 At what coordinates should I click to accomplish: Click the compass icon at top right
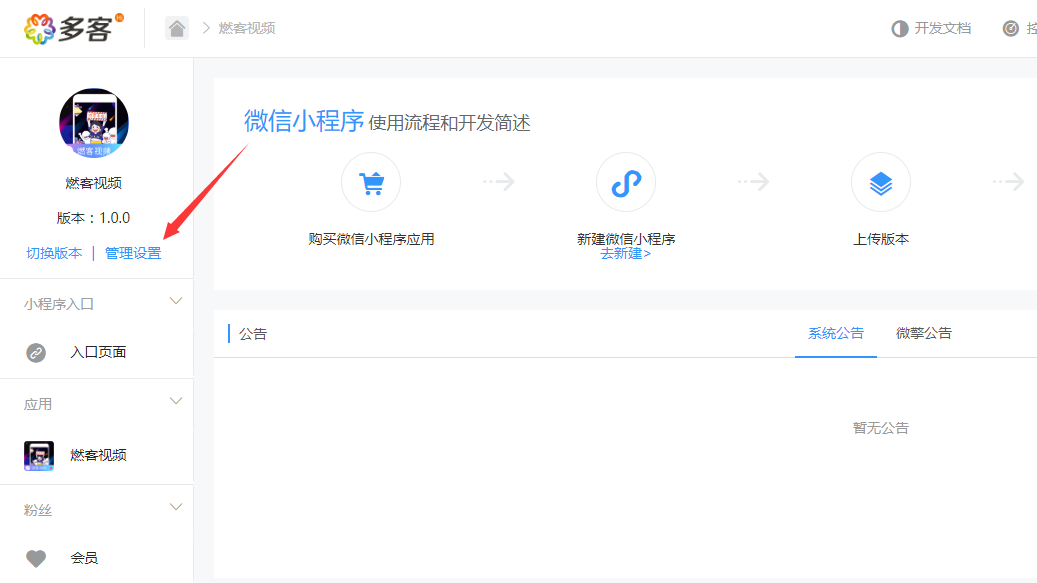[x=1011, y=28]
